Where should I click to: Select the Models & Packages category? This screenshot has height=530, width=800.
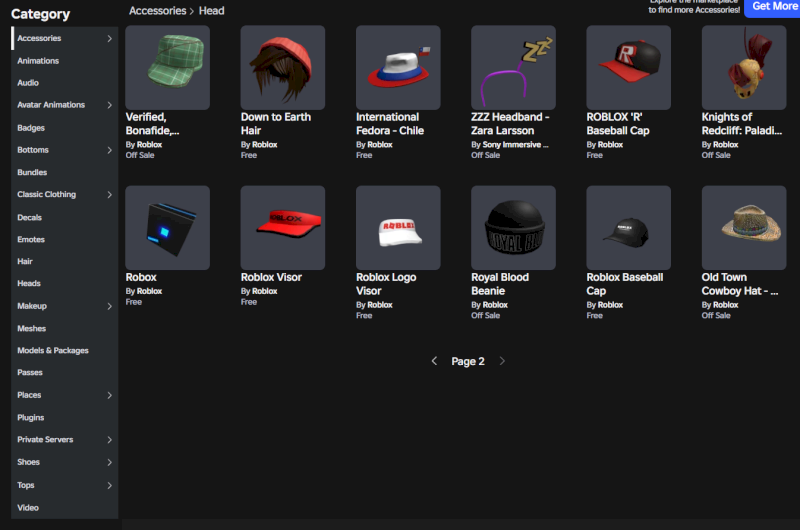click(x=53, y=350)
